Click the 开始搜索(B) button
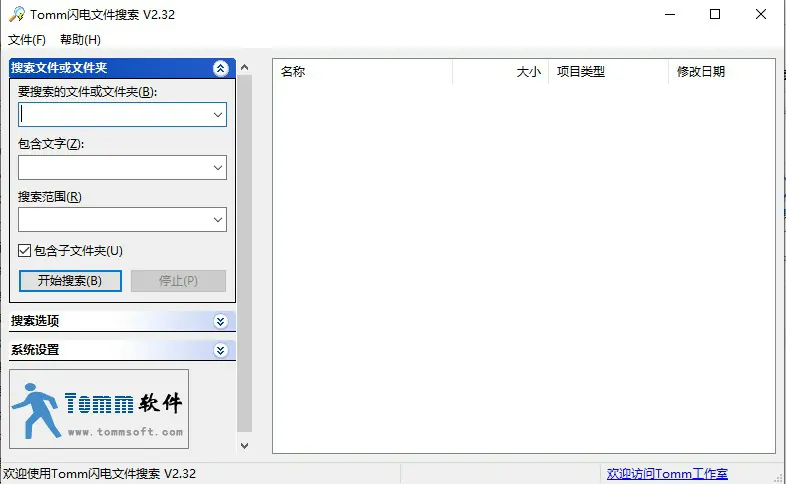Image resolution: width=786 pixels, height=484 pixels. click(x=70, y=281)
